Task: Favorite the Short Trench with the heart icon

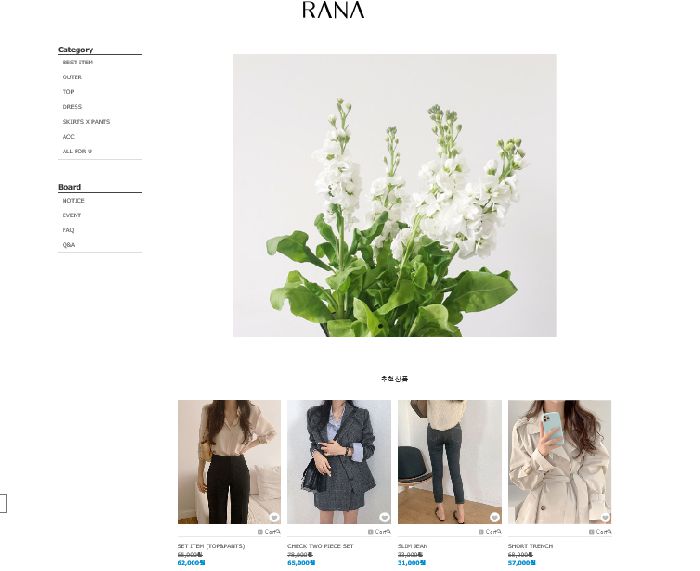Action: [605, 517]
